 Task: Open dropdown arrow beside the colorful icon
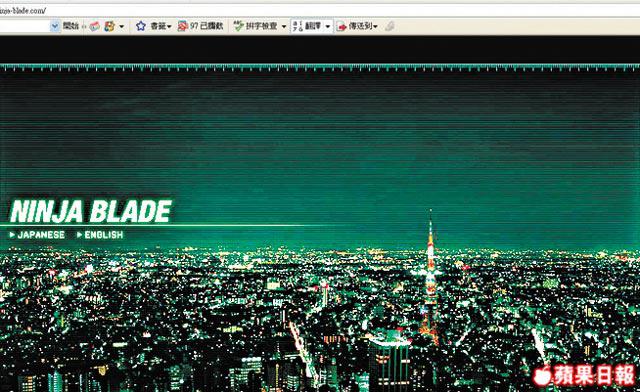tap(121, 27)
